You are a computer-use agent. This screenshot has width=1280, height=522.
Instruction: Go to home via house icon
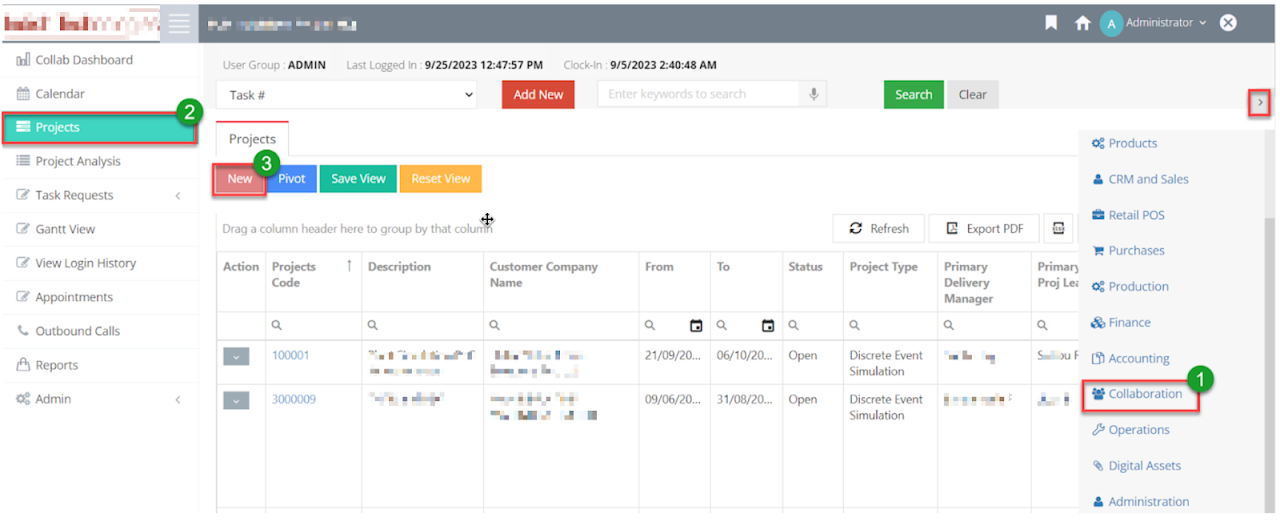(x=1082, y=23)
